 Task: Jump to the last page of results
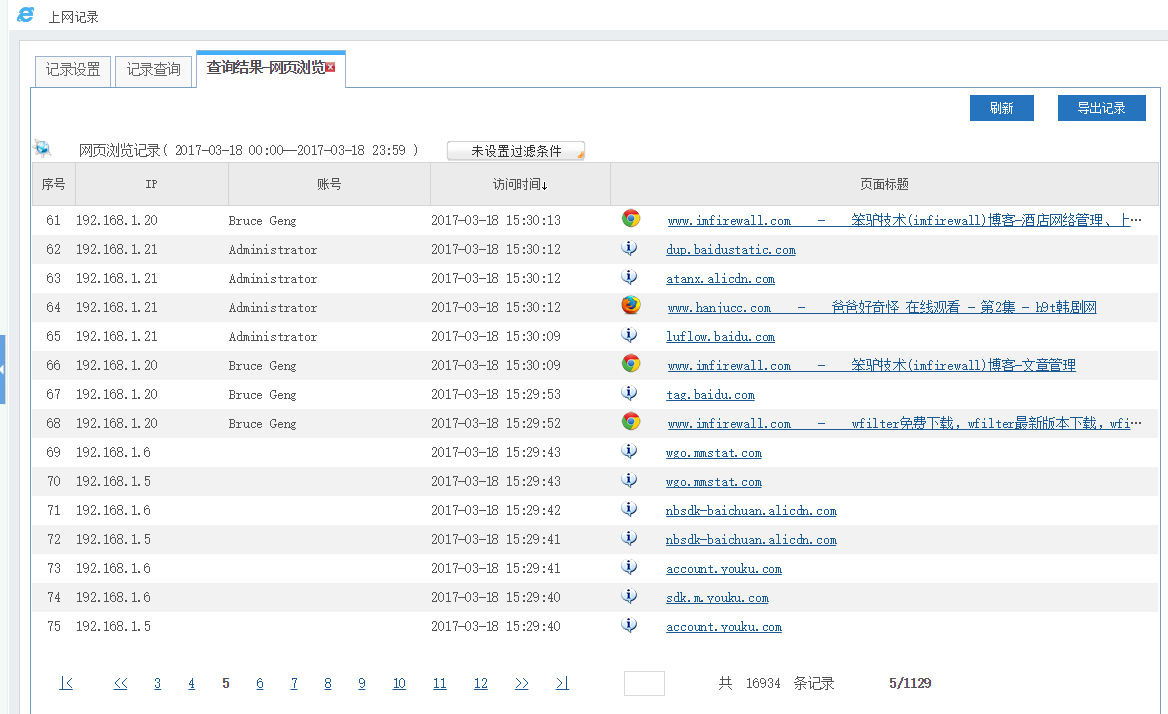click(562, 684)
